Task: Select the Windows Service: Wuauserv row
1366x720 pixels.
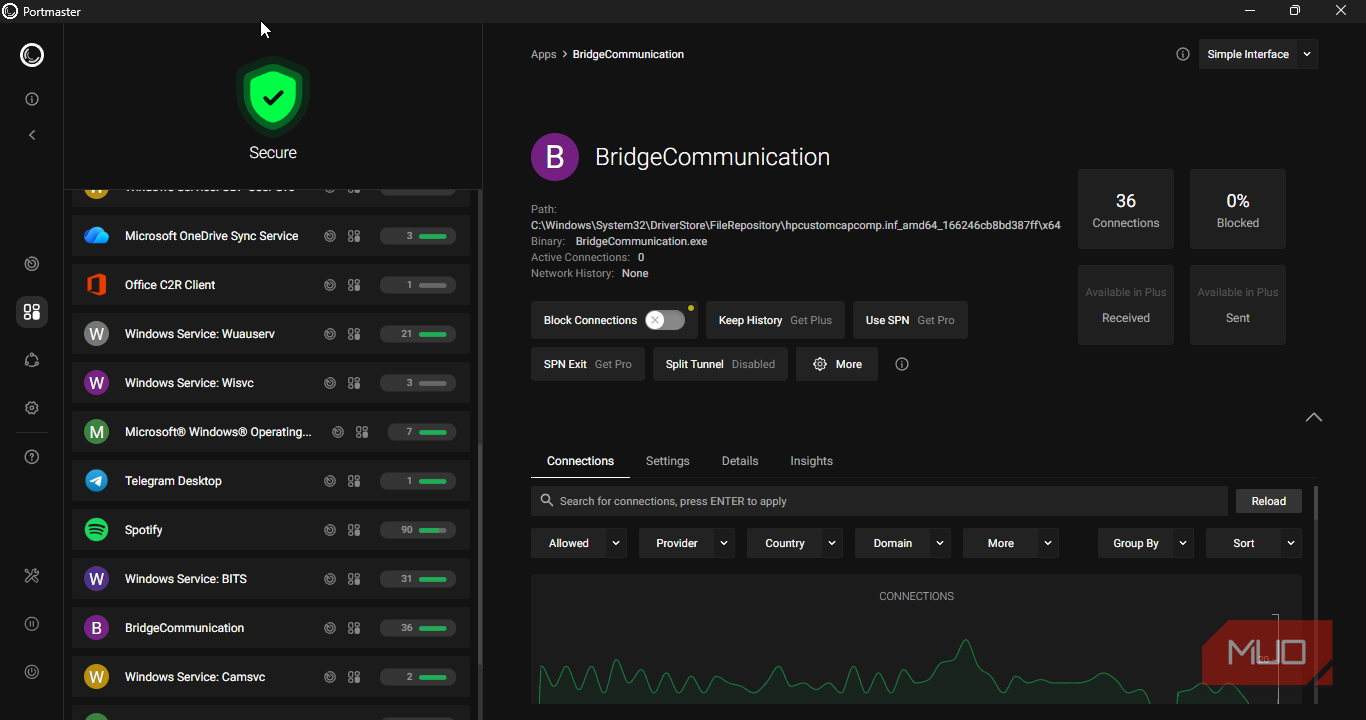Action: click(x=271, y=334)
